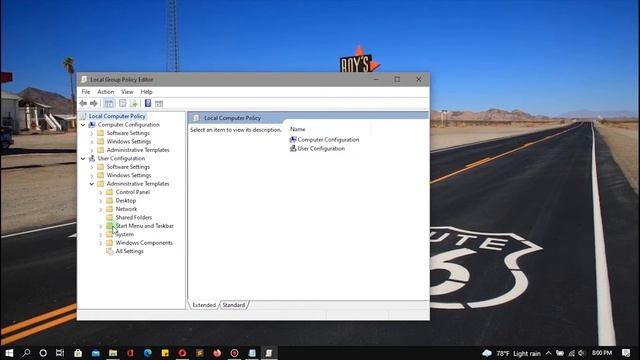Toggle the Show/Hide Action Pane toolbar icon
640x360 pixels.
[159, 104]
